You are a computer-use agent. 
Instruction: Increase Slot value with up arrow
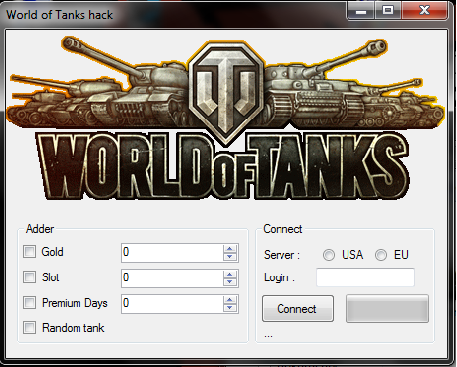pos(230,274)
